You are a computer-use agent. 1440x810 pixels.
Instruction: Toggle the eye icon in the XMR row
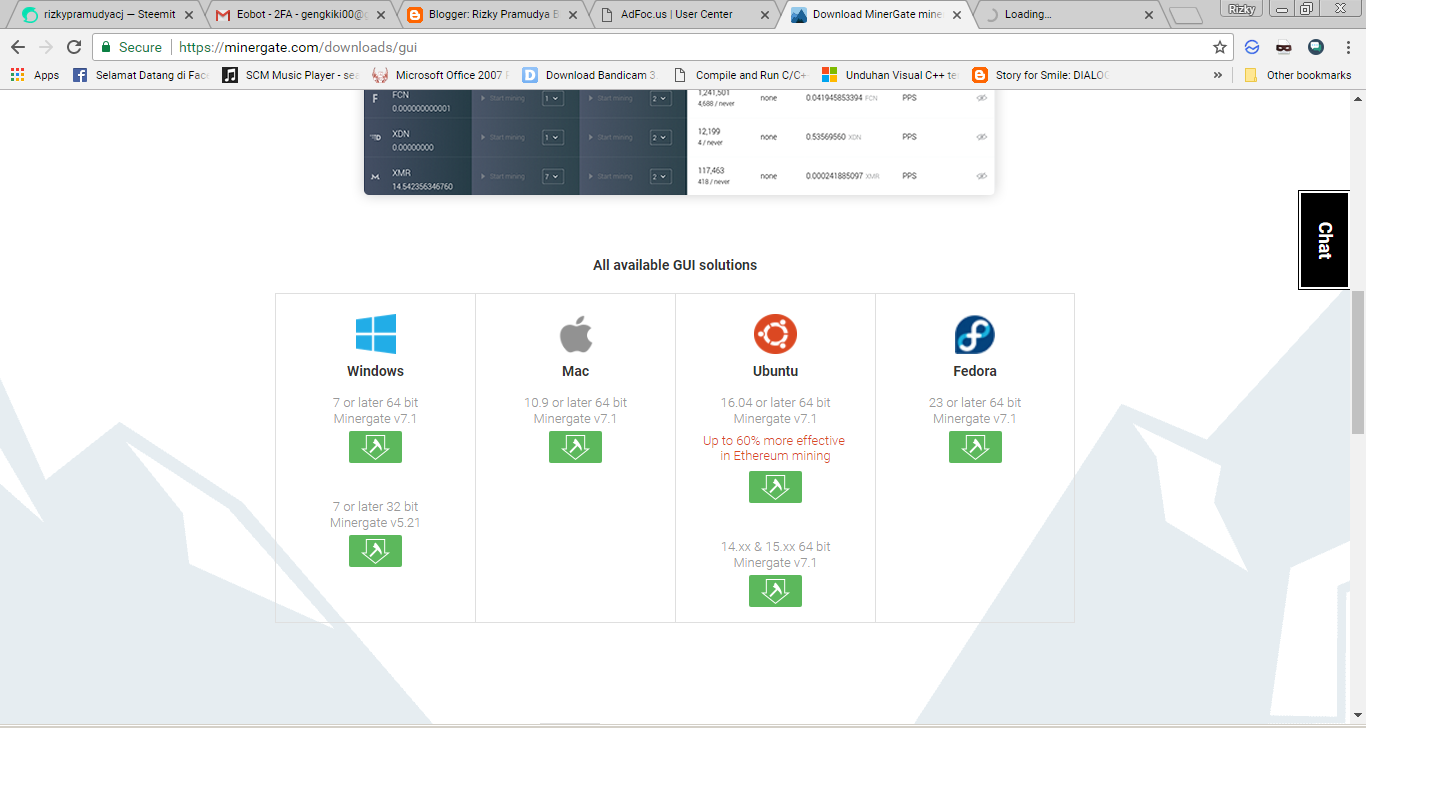coord(981,176)
